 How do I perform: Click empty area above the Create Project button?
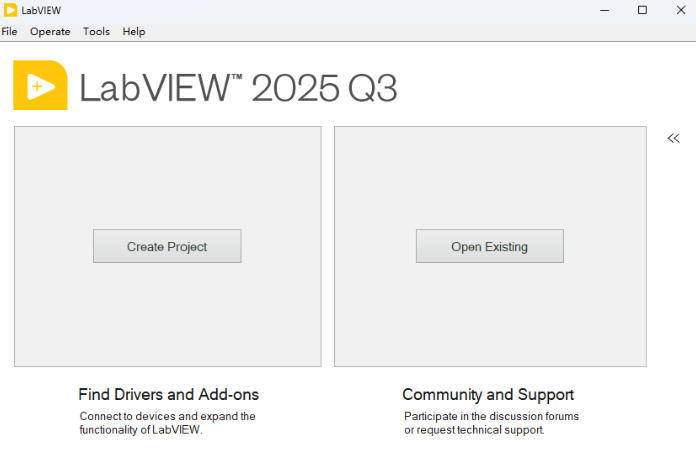point(167,175)
